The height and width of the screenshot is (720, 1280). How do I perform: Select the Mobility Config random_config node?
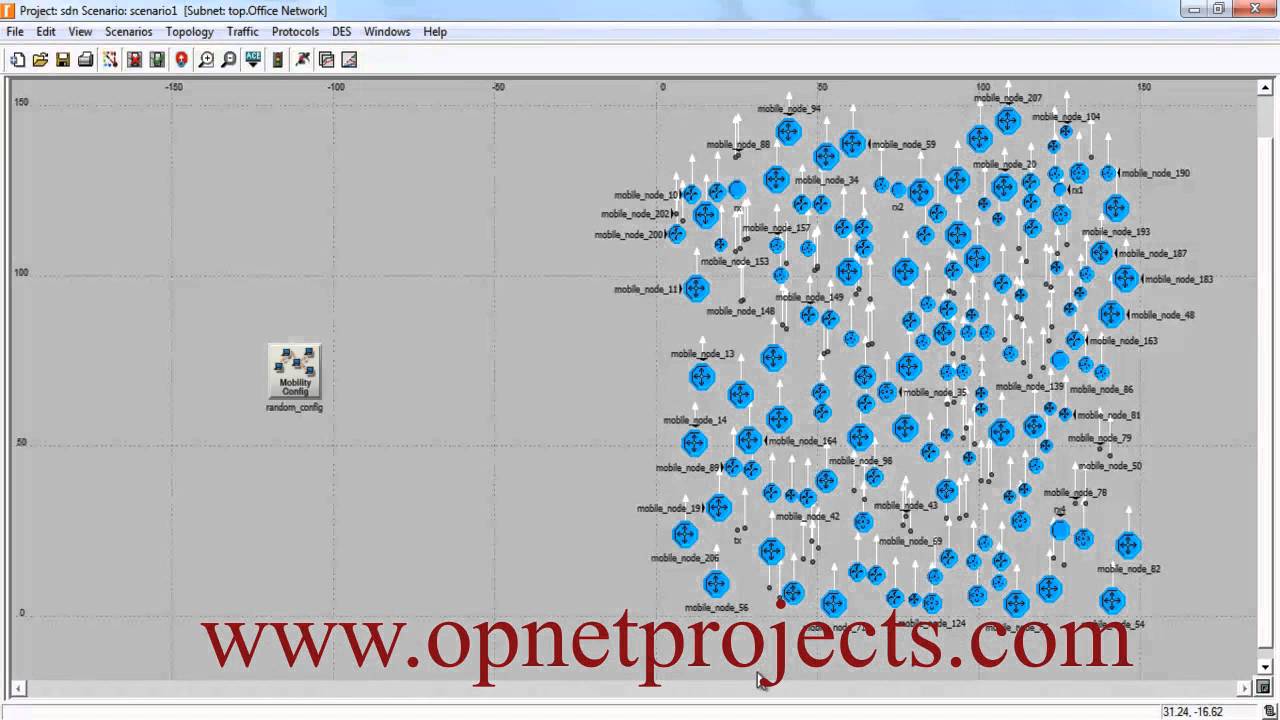click(294, 372)
